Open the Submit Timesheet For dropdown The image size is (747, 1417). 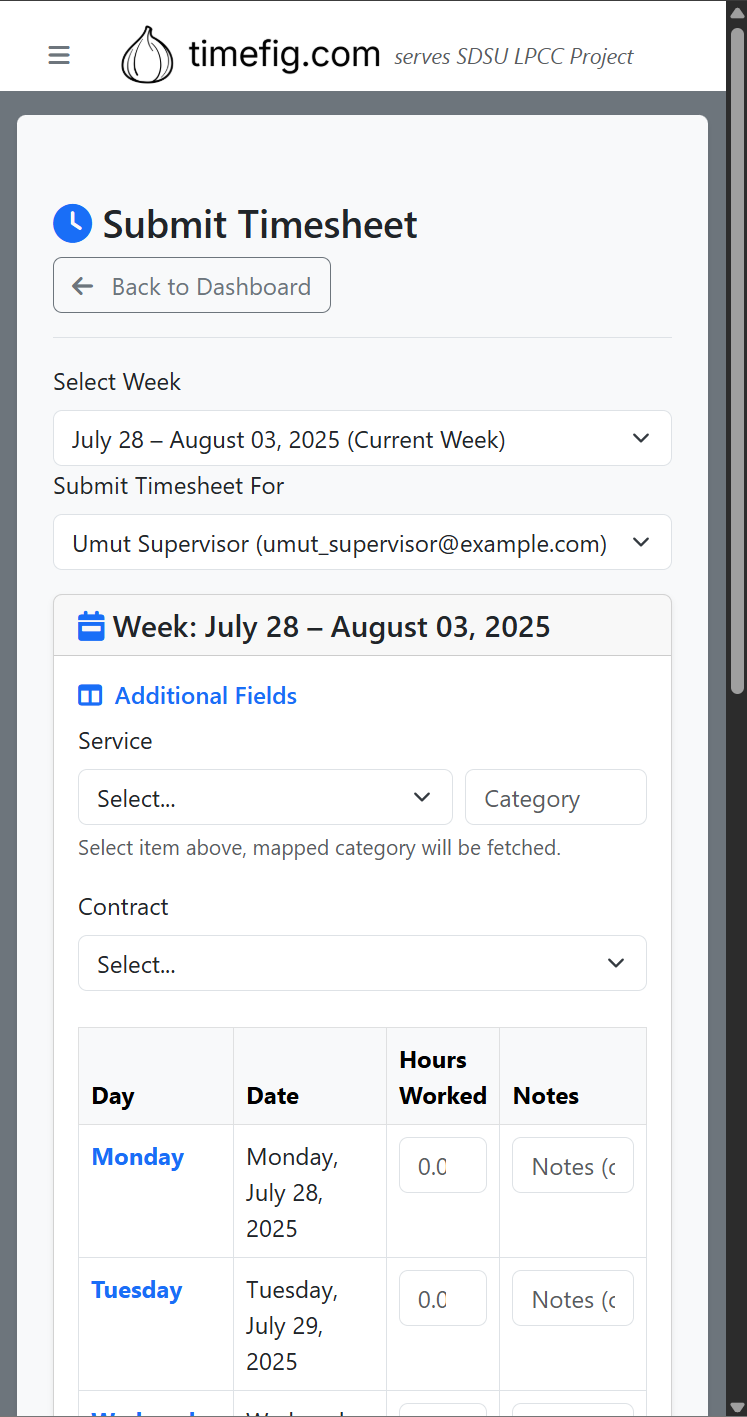362,542
